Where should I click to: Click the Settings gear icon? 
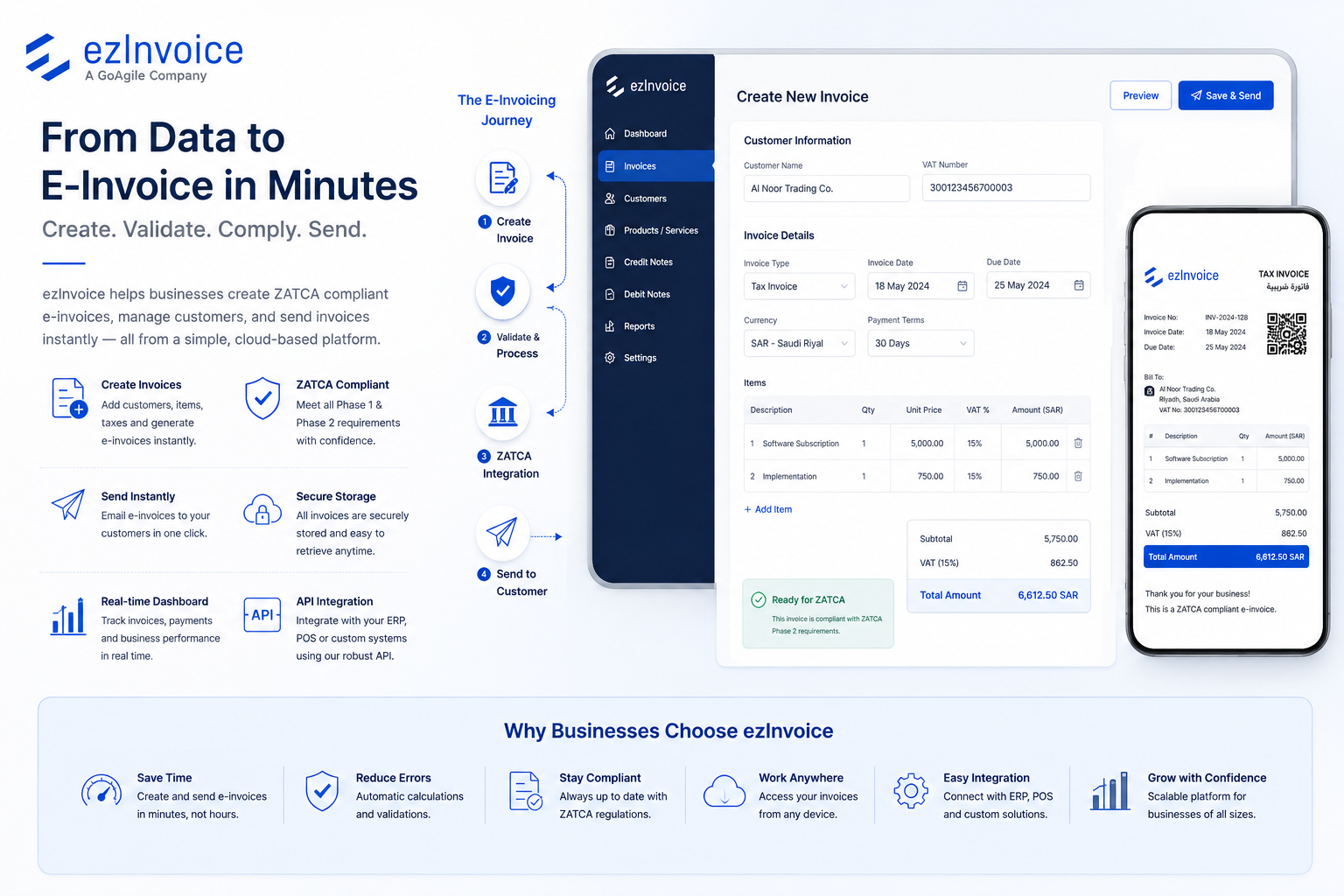click(610, 358)
